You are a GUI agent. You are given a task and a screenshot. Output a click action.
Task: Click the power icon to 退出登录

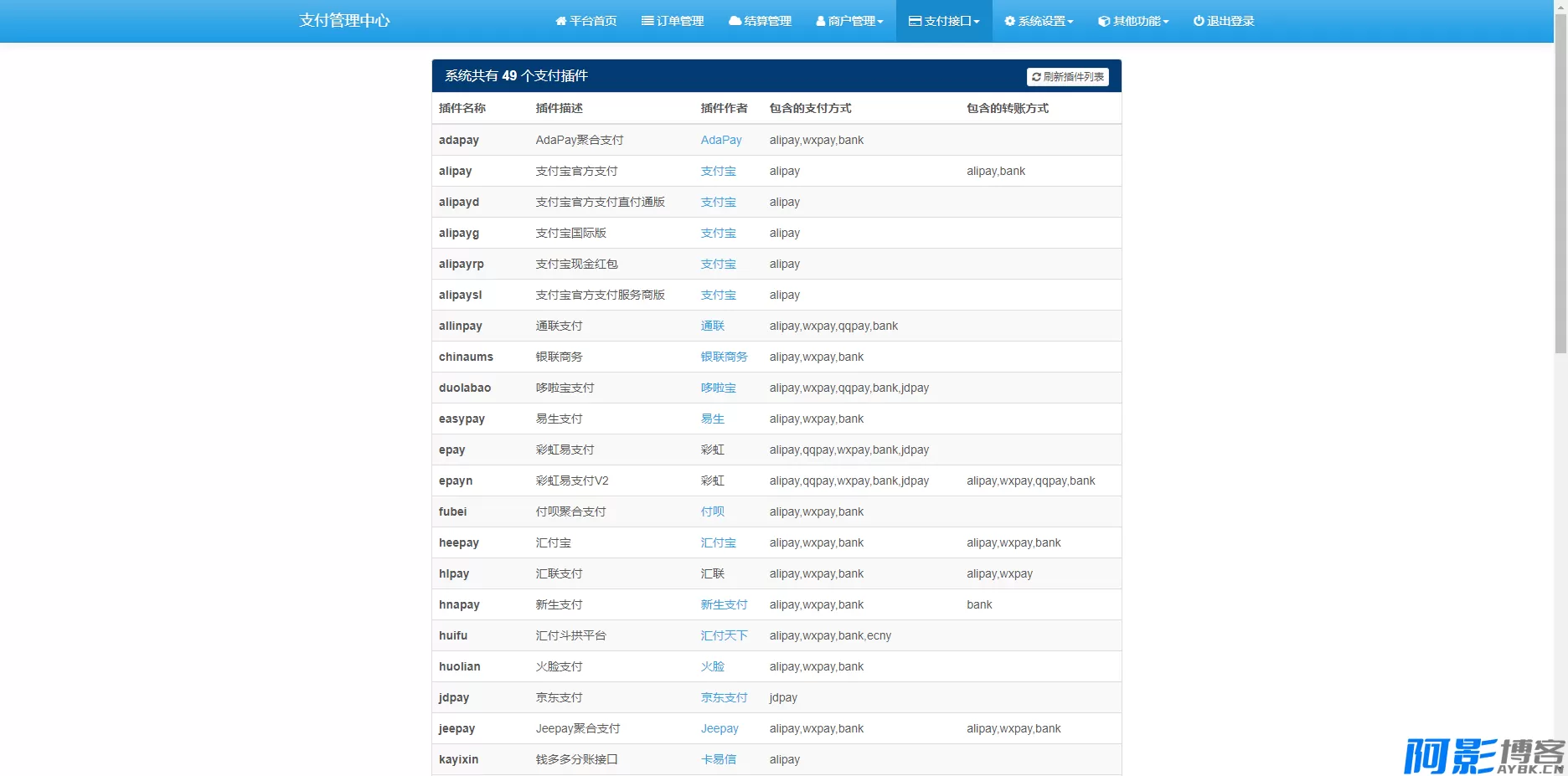(x=1199, y=21)
